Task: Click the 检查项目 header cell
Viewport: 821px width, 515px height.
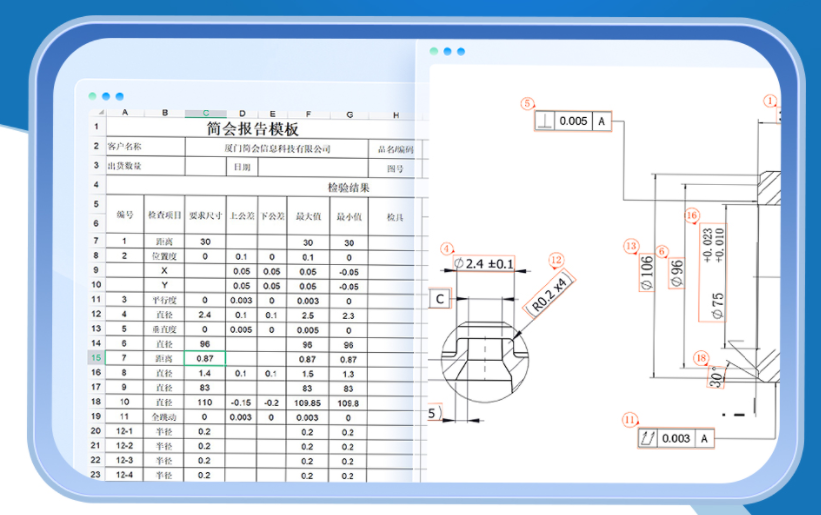Action: [x=164, y=215]
